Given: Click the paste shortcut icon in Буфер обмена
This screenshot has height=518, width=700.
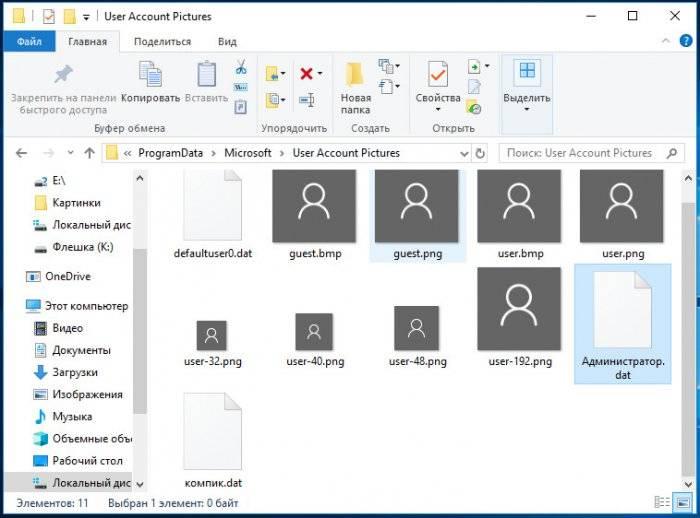Looking at the screenshot, I should tap(241, 107).
